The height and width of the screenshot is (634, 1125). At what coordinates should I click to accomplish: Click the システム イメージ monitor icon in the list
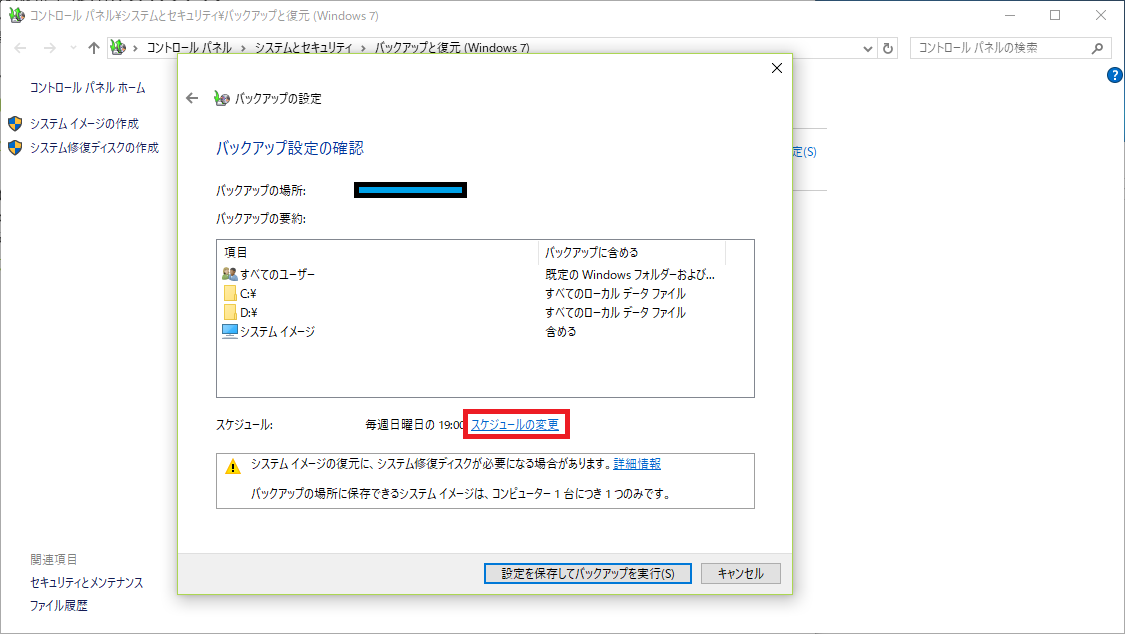pos(228,330)
